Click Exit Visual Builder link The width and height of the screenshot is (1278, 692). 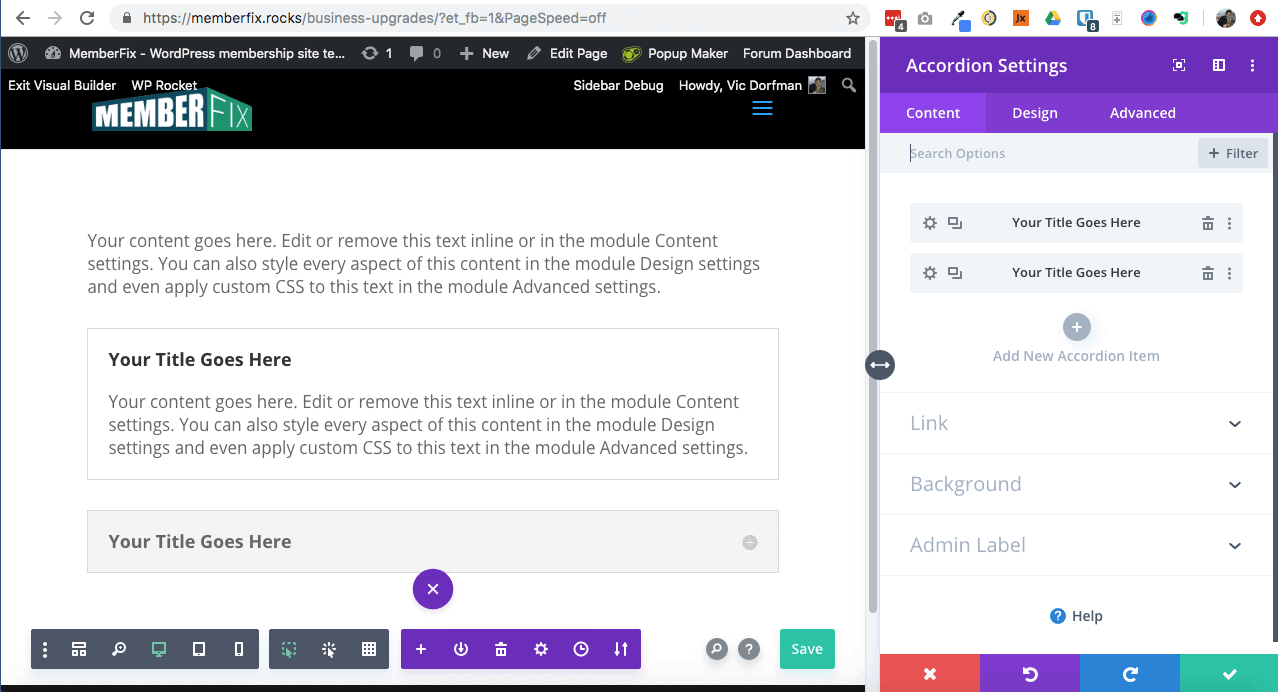(x=62, y=85)
